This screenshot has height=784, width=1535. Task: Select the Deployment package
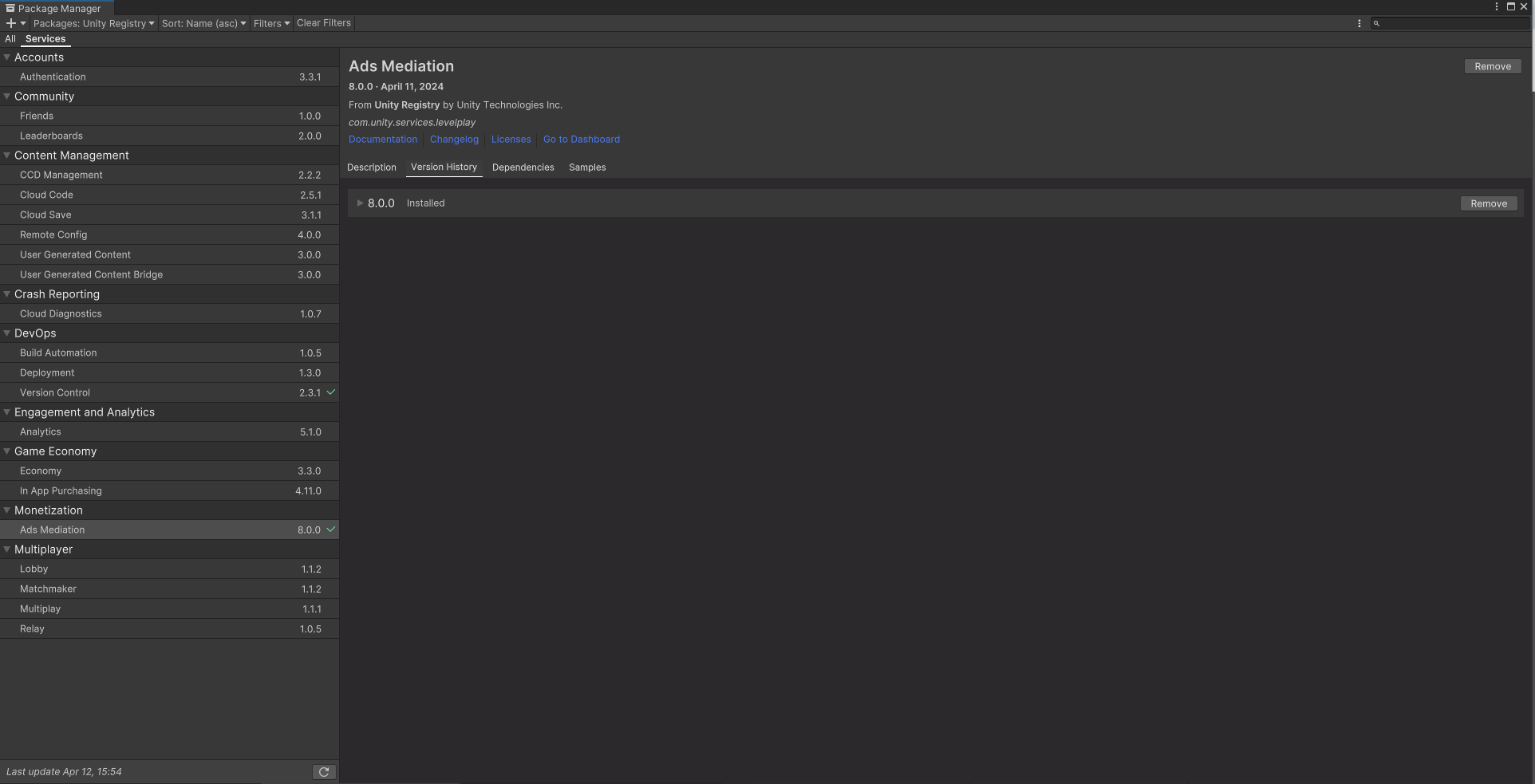click(x=169, y=373)
